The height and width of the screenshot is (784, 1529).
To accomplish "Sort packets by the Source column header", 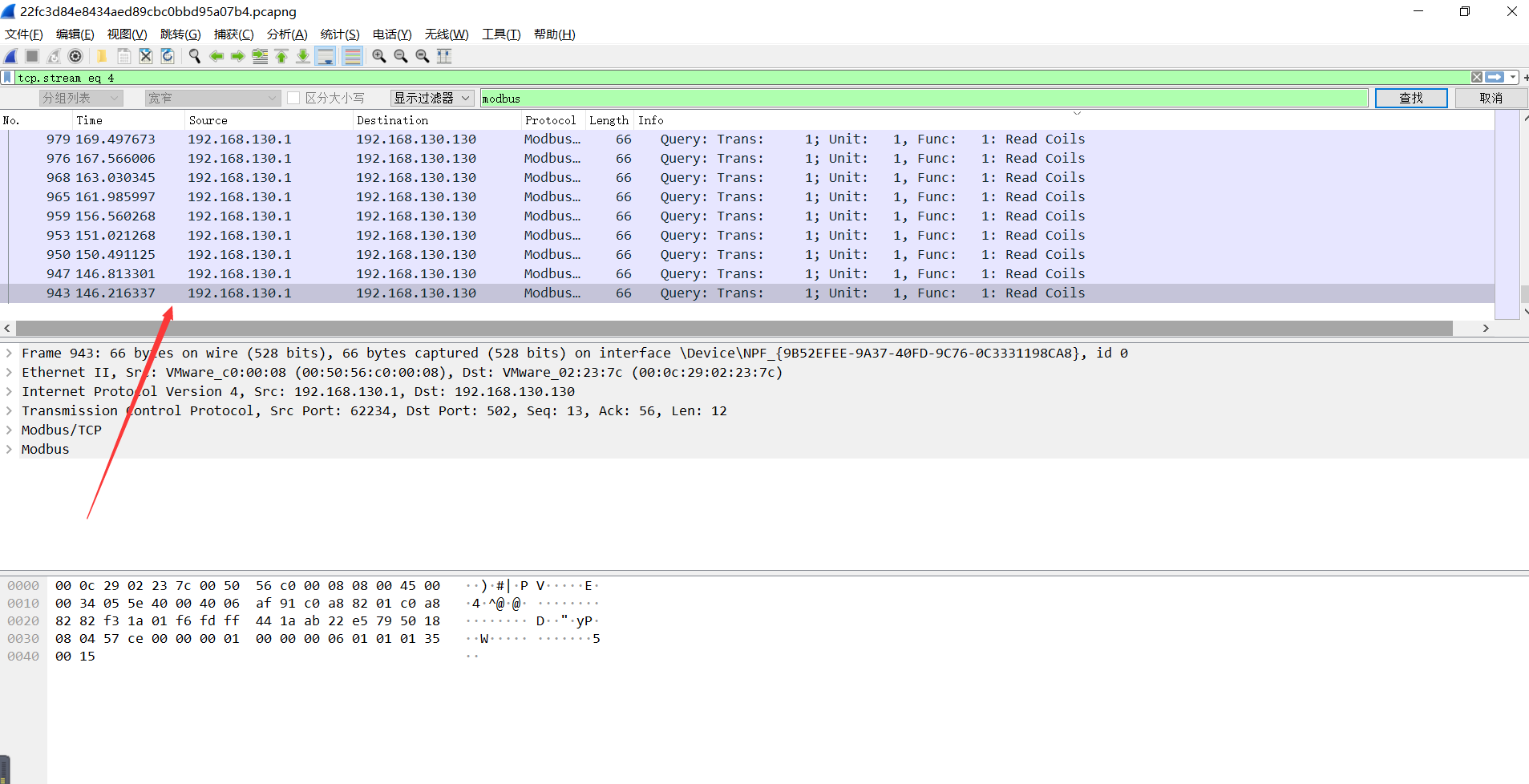I will pos(269,120).
